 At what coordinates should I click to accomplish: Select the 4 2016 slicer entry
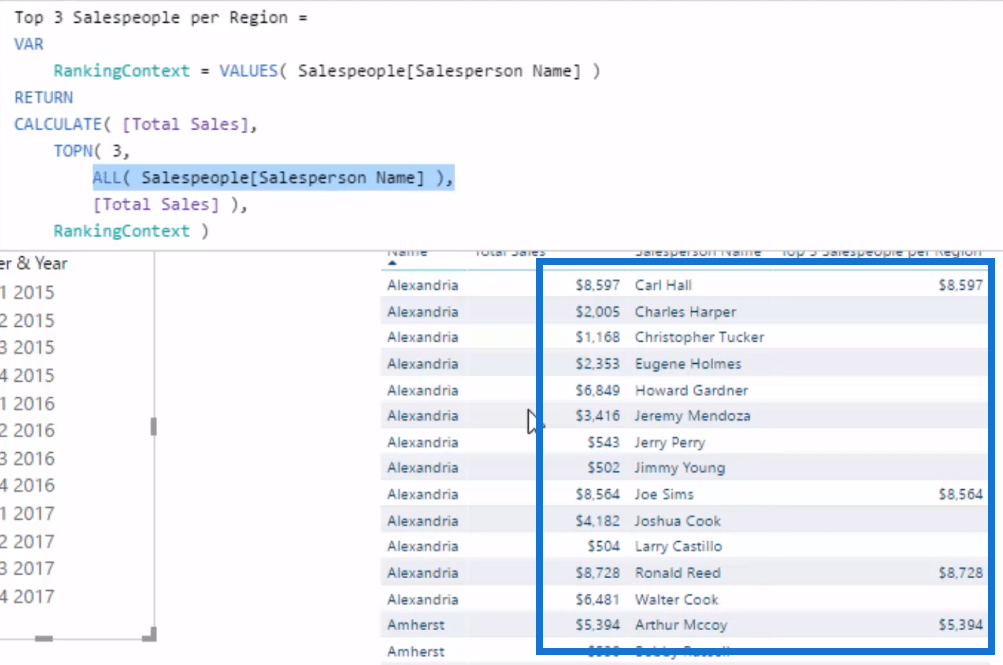[28, 486]
